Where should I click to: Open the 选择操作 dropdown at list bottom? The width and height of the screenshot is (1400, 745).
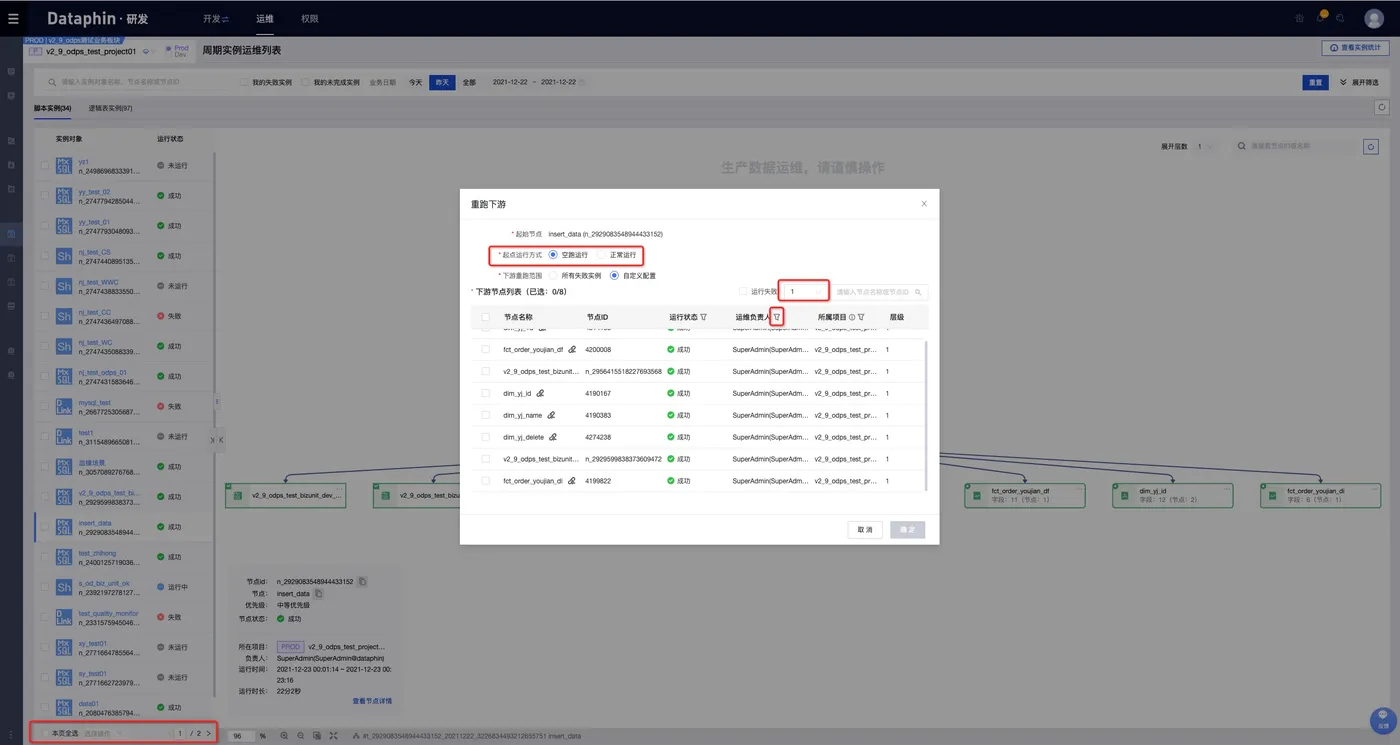pyautogui.click(x=103, y=734)
